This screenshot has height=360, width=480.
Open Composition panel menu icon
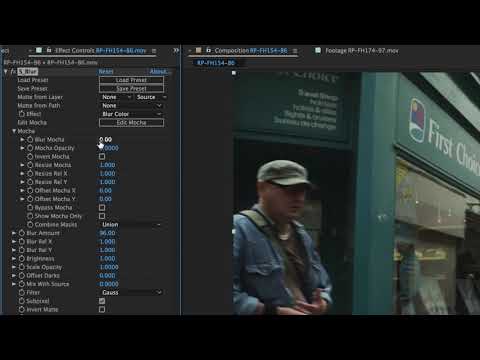coord(295,51)
